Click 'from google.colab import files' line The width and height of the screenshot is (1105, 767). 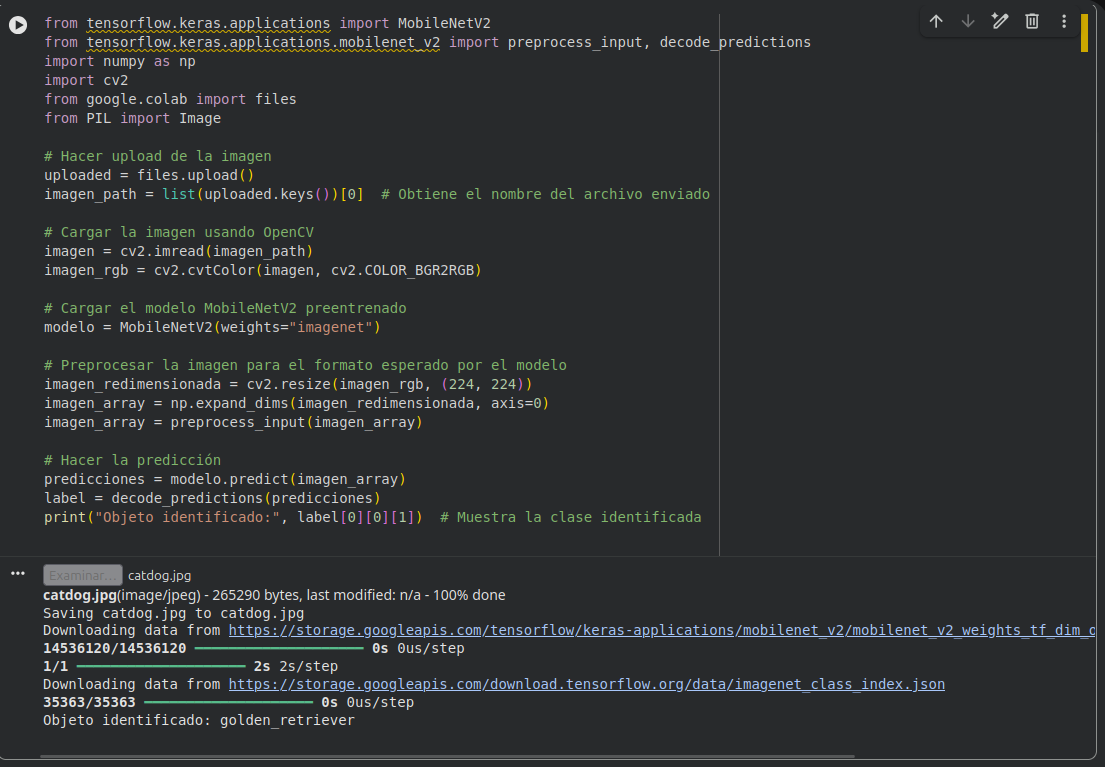pos(171,99)
